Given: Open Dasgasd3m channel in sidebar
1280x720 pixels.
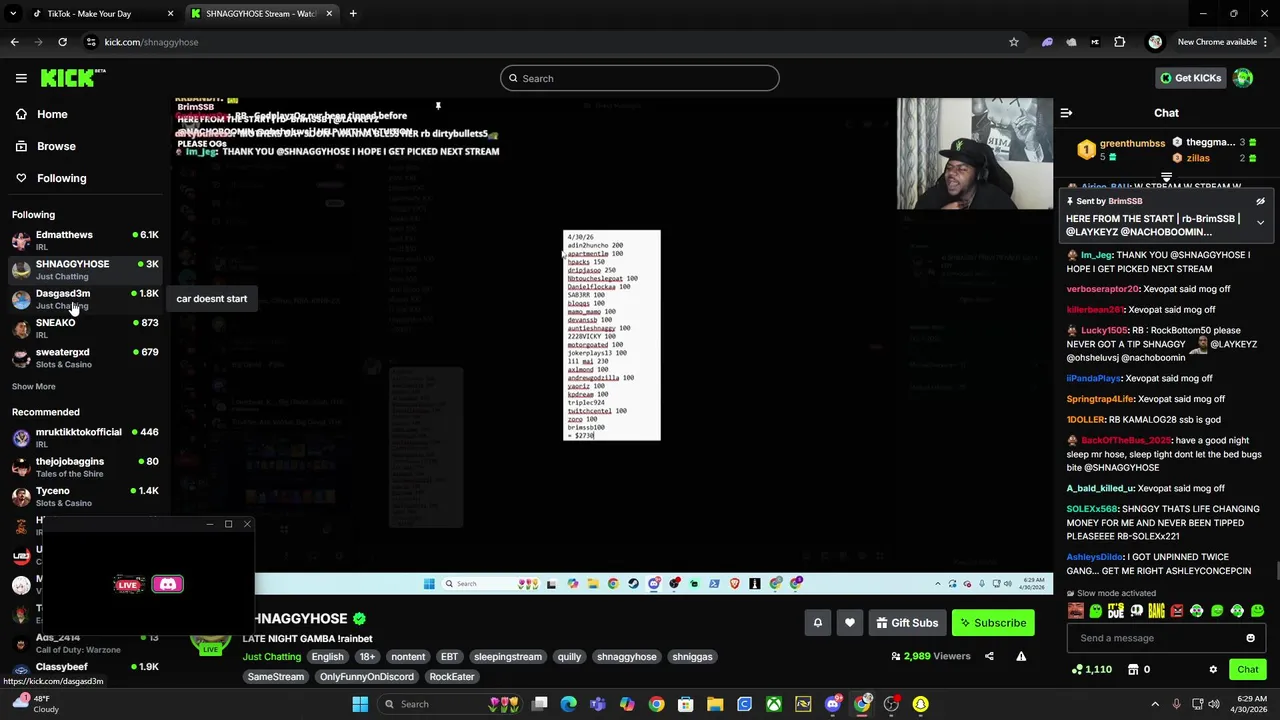Looking at the screenshot, I should pos(85,299).
